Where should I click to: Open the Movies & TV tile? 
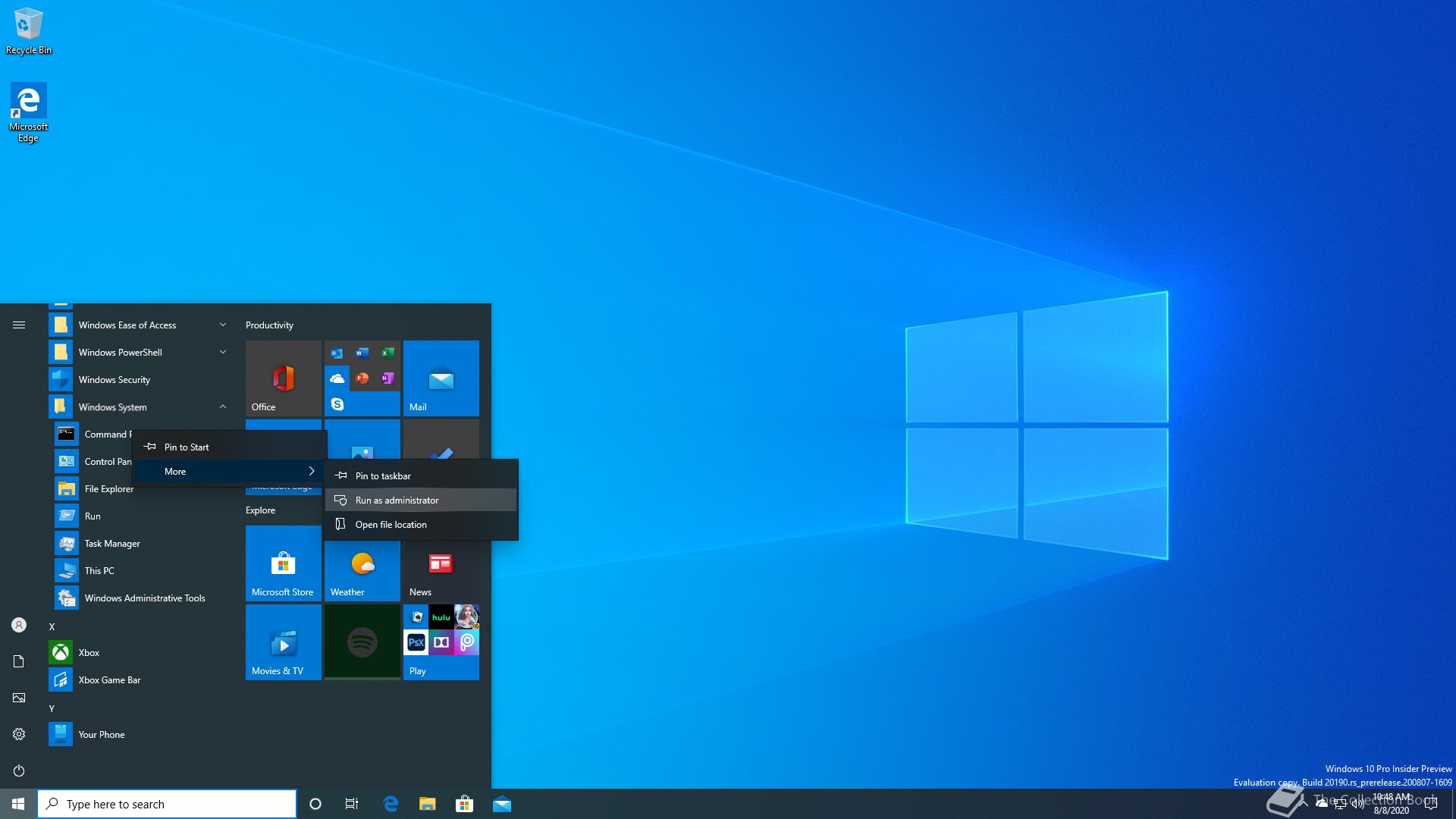pos(284,642)
